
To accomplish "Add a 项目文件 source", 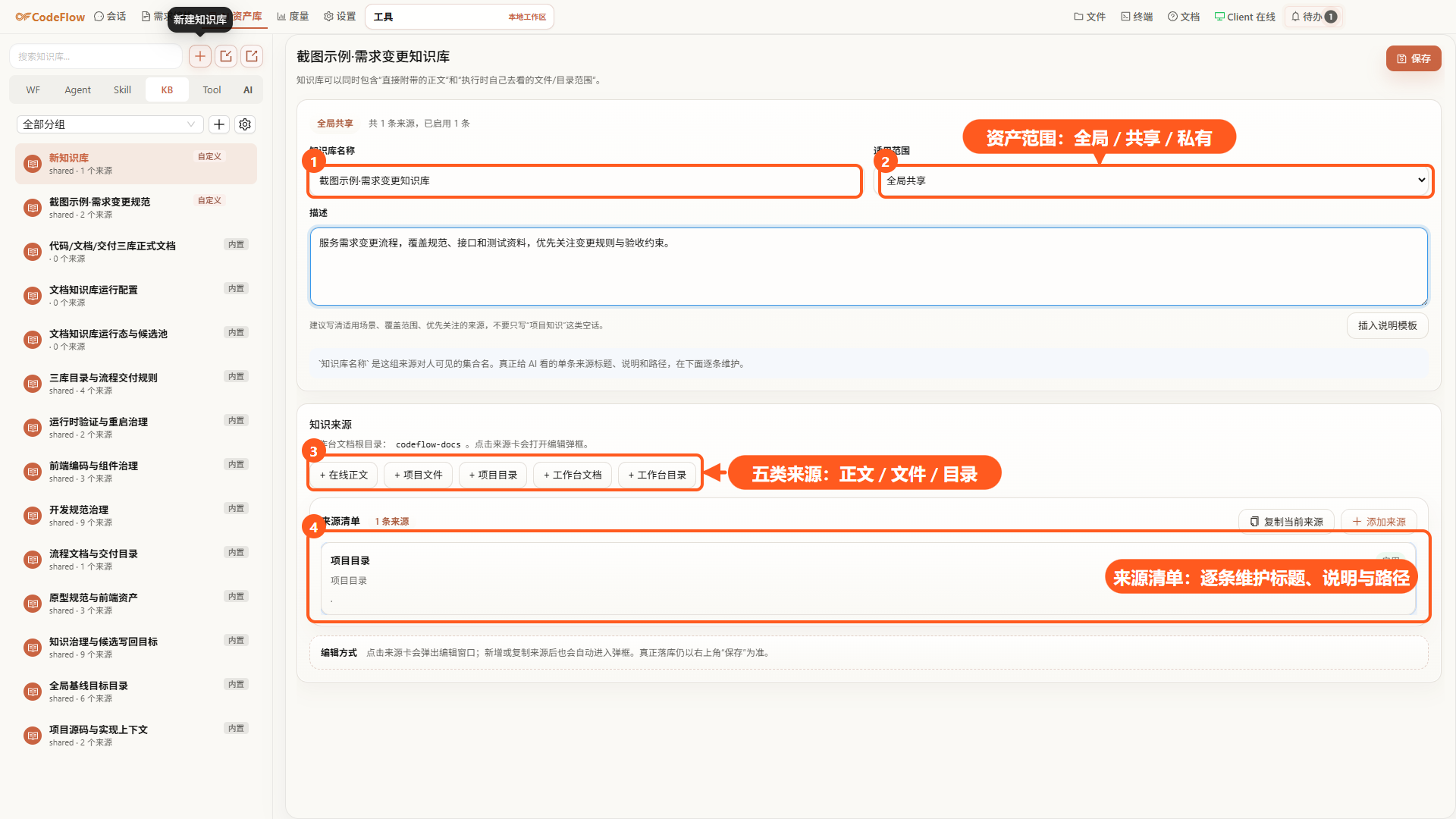I will (x=418, y=475).
